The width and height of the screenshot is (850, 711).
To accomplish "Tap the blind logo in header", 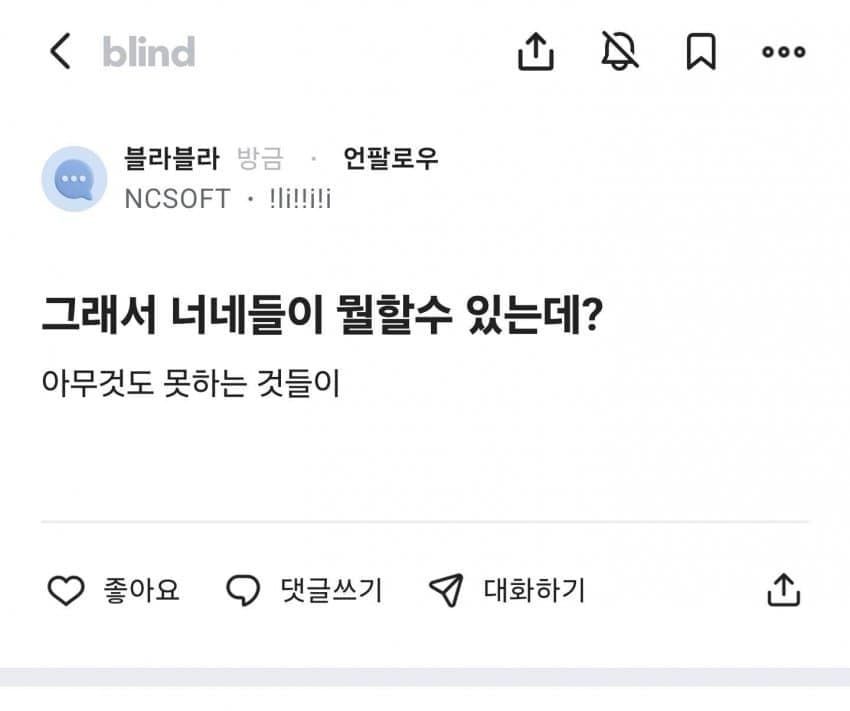I will pyautogui.click(x=148, y=51).
